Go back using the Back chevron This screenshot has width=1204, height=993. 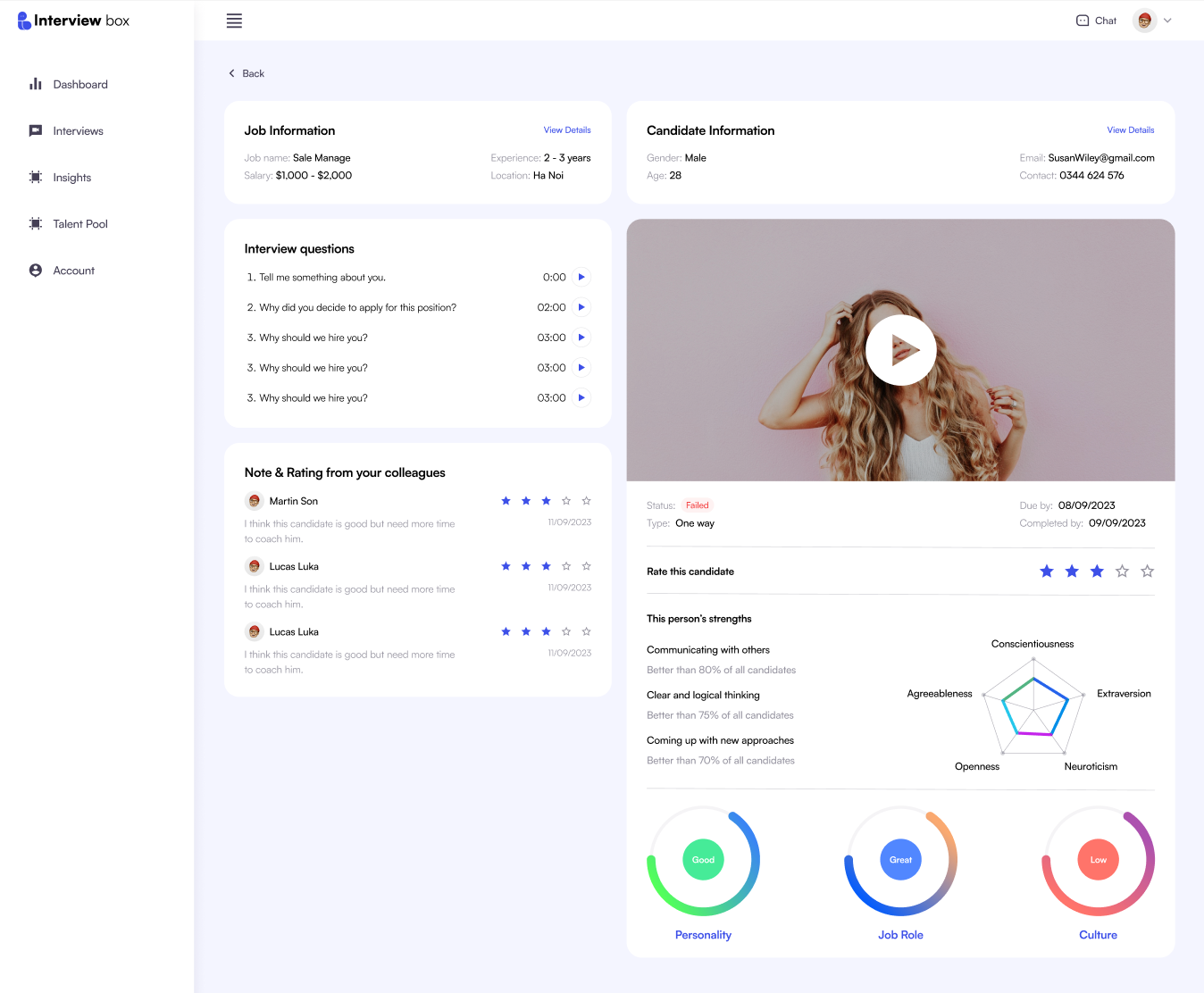[x=232, y=73]
